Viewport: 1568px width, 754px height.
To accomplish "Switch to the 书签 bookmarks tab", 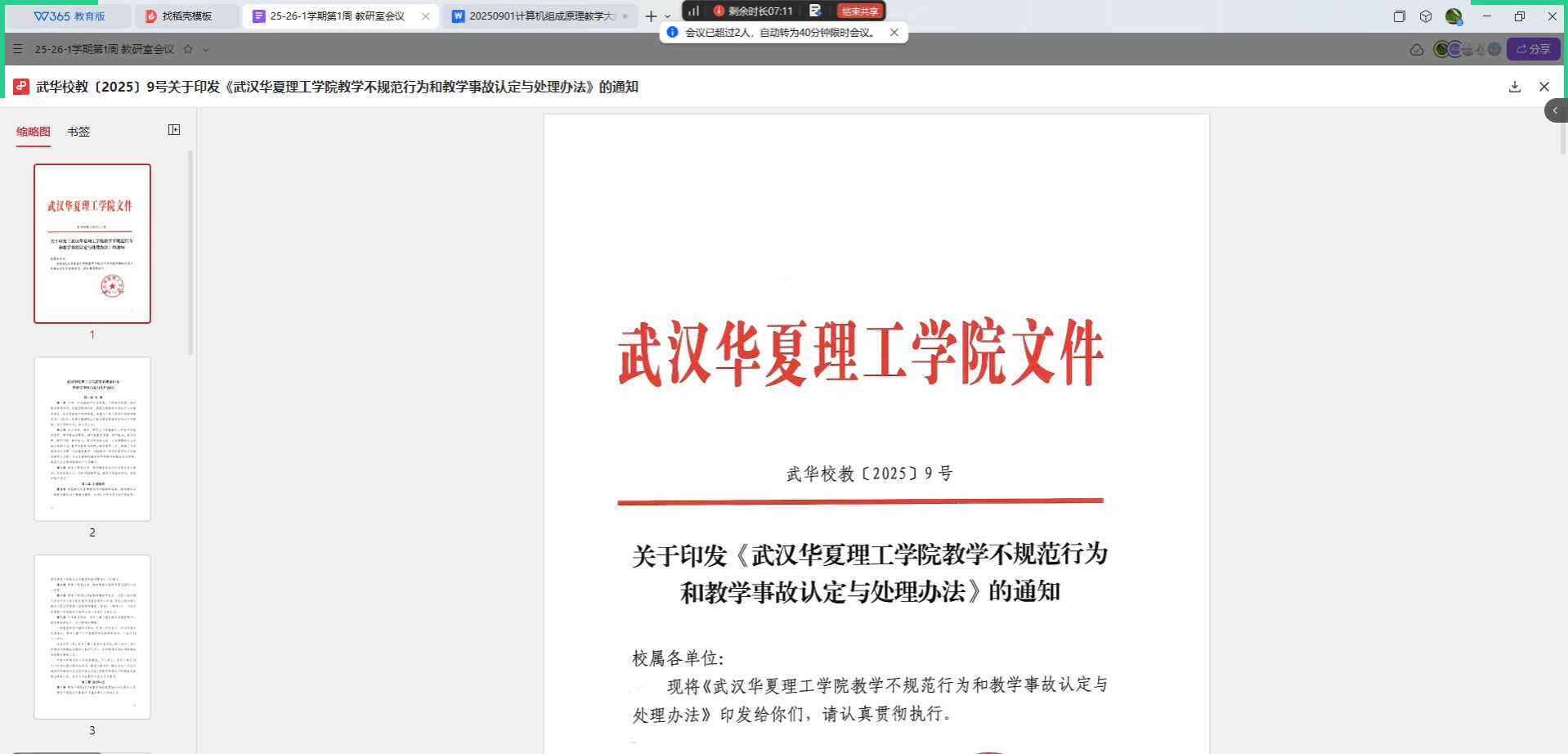I will (x=78, y=132).
